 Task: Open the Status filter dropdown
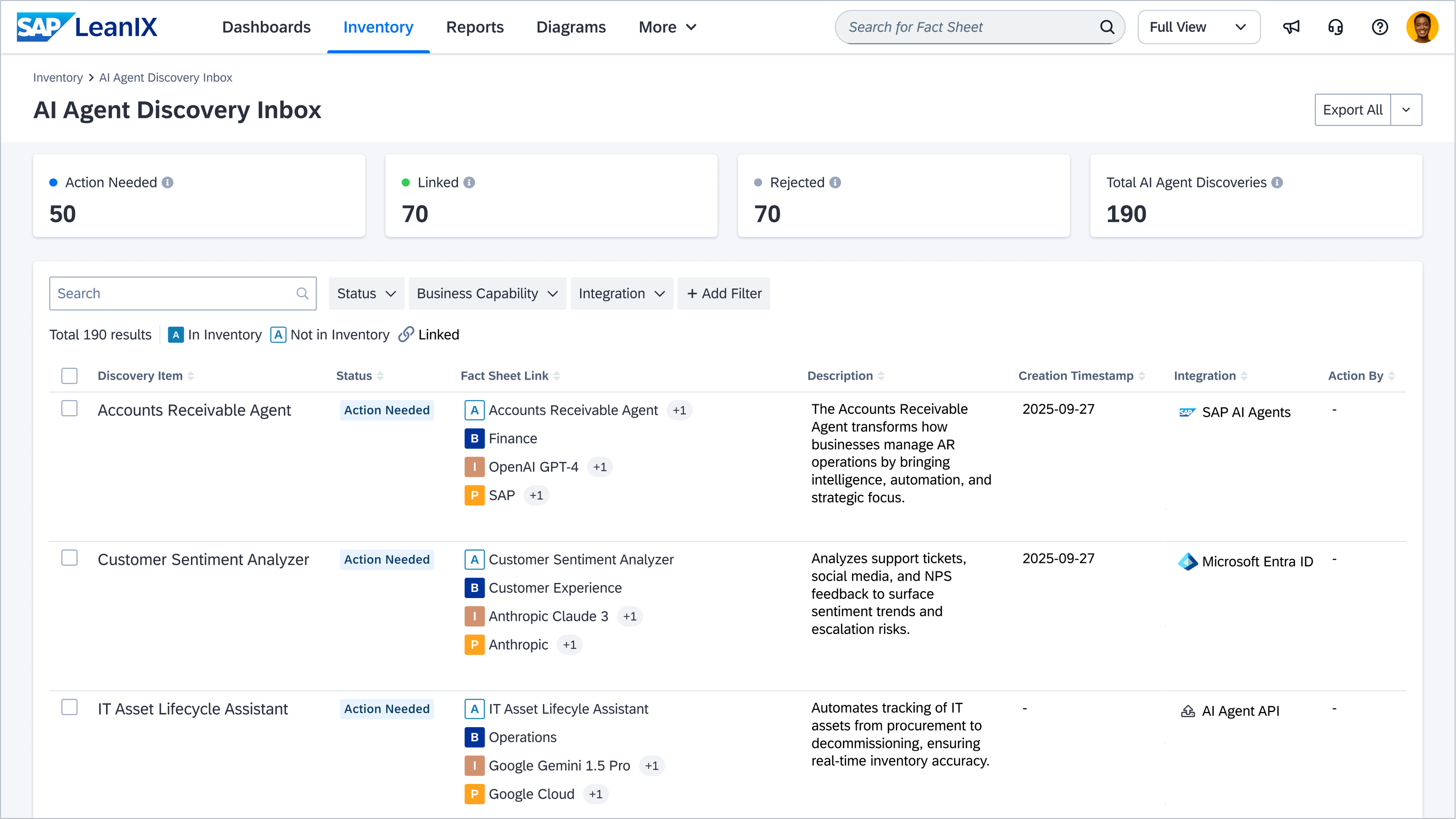(366, 293)
